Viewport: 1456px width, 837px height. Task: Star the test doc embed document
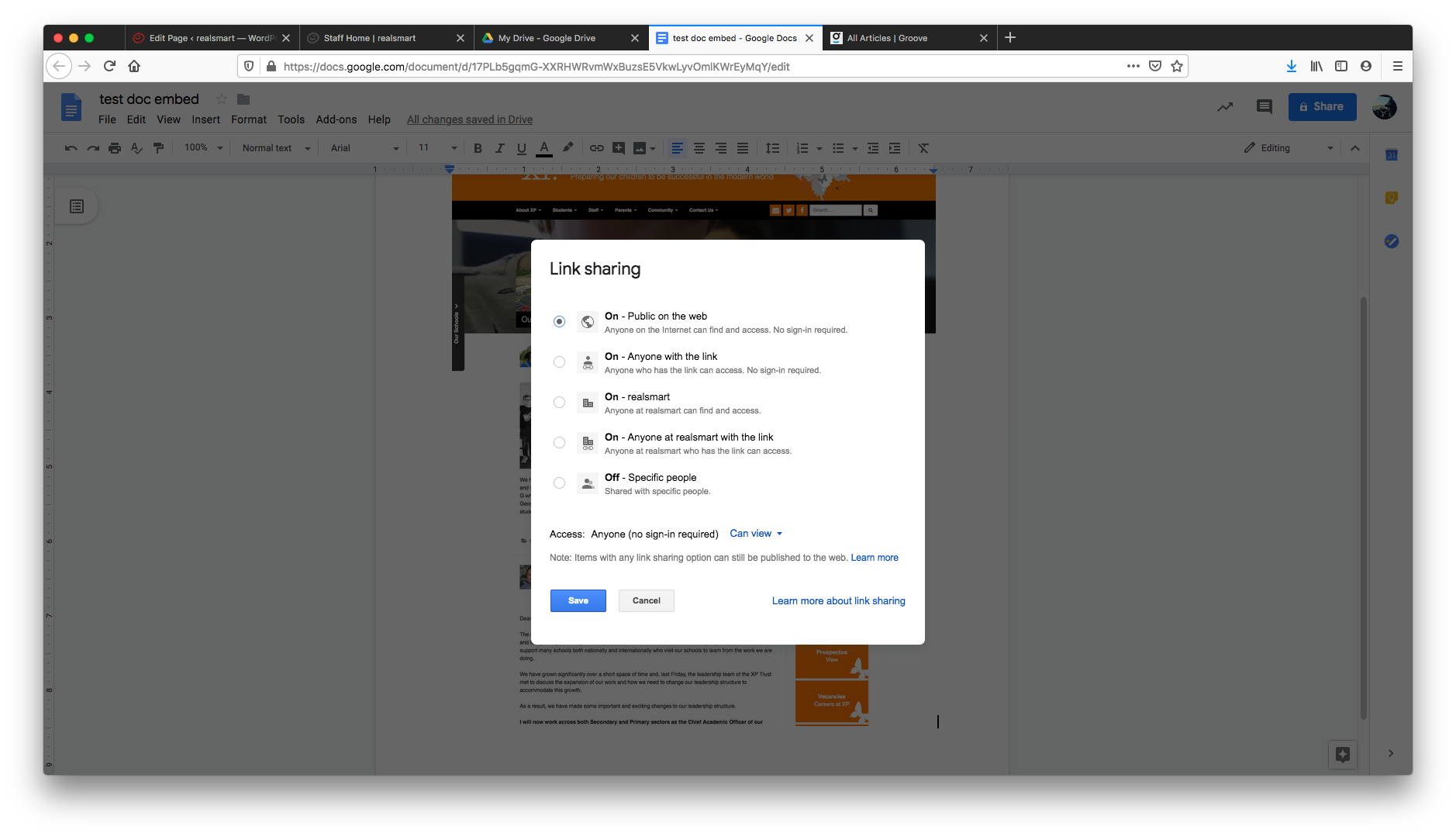tap(222, 99)
